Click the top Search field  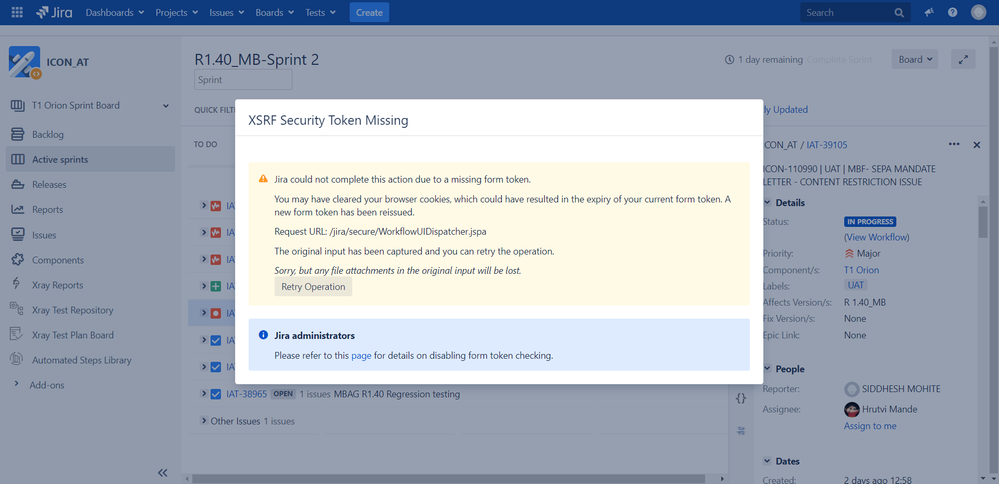click(855, 12)
